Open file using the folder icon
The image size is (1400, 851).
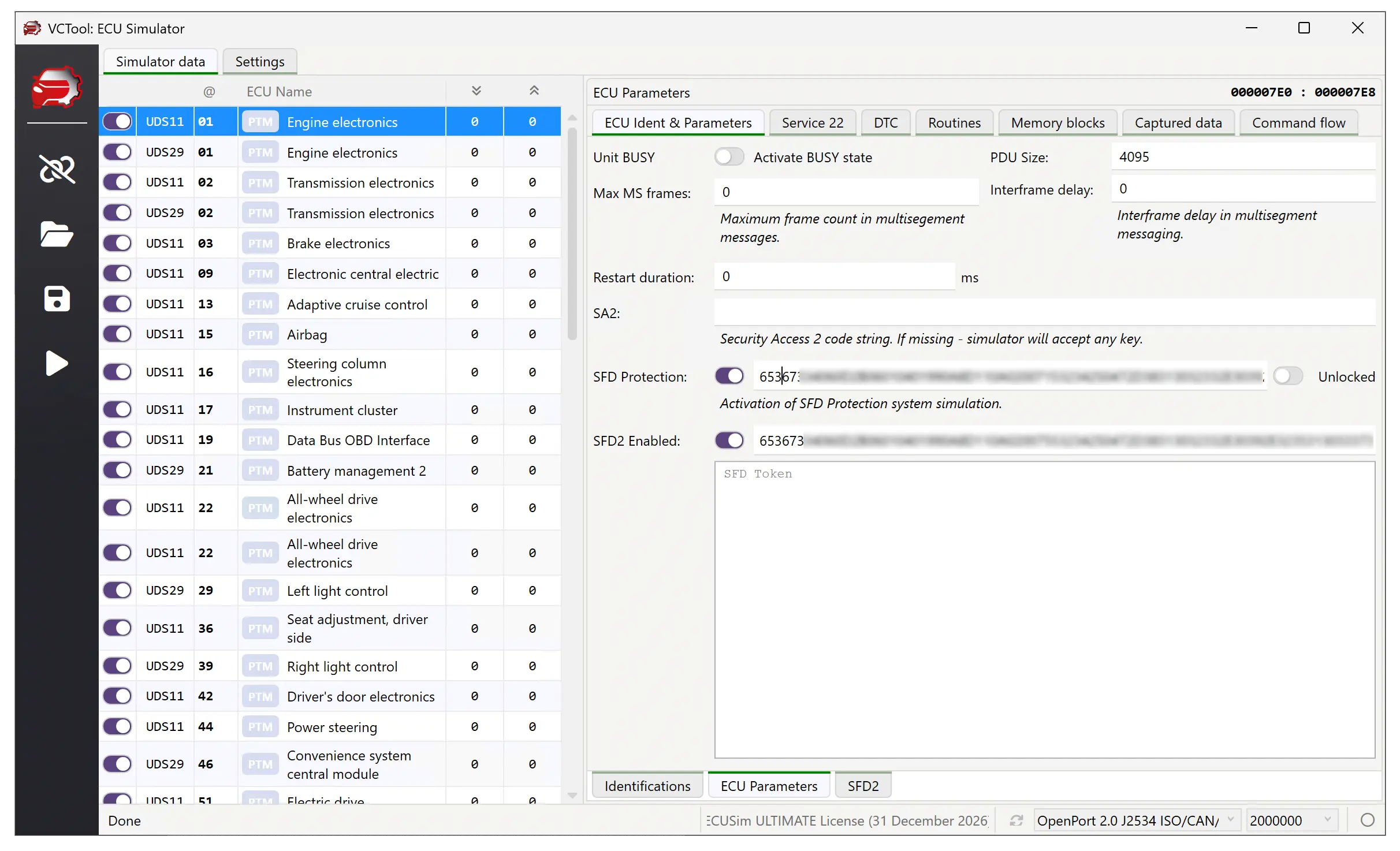[57, 234]
